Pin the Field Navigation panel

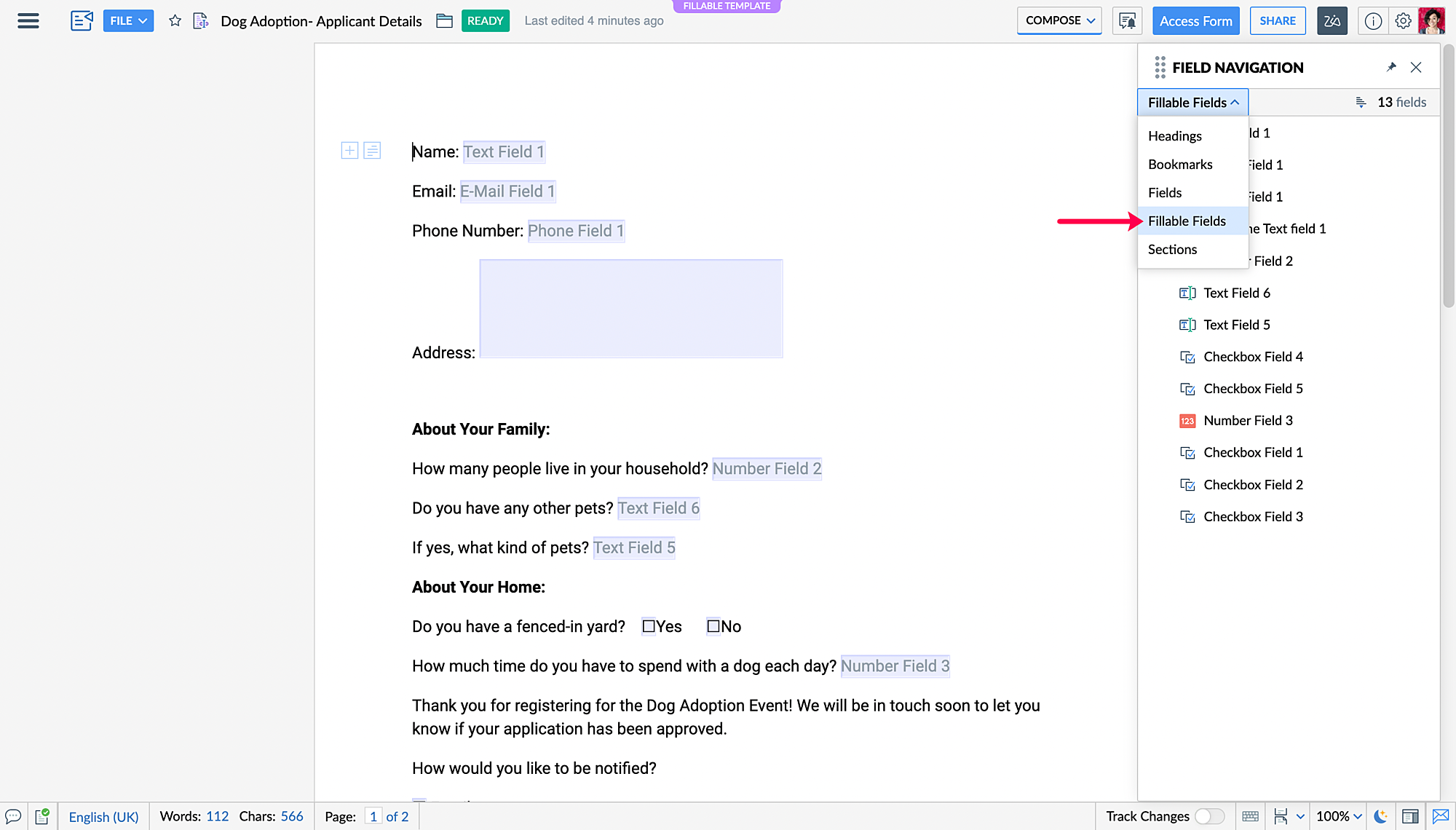point(1391,67)
